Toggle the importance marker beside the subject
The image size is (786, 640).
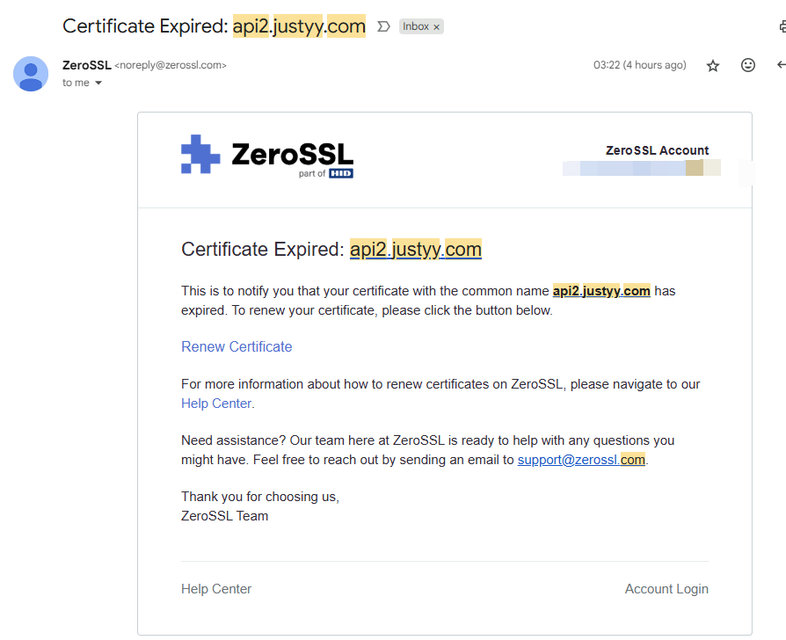click(x=383, y=27)
